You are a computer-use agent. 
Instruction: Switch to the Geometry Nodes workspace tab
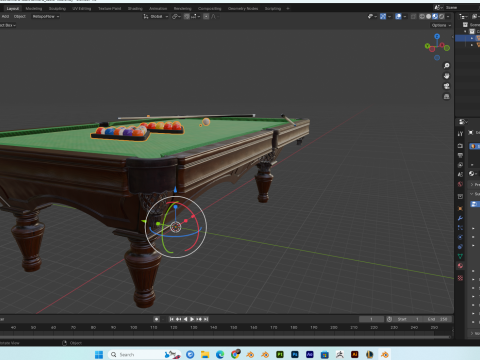click(243, 9)
